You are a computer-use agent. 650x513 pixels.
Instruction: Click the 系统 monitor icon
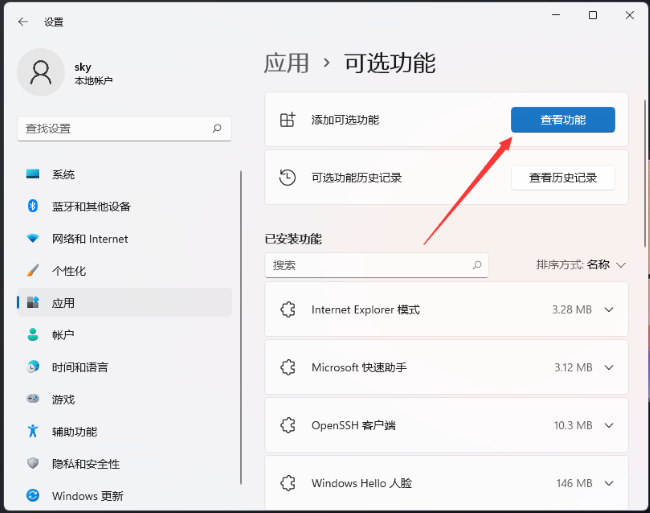tap(33, 174)
